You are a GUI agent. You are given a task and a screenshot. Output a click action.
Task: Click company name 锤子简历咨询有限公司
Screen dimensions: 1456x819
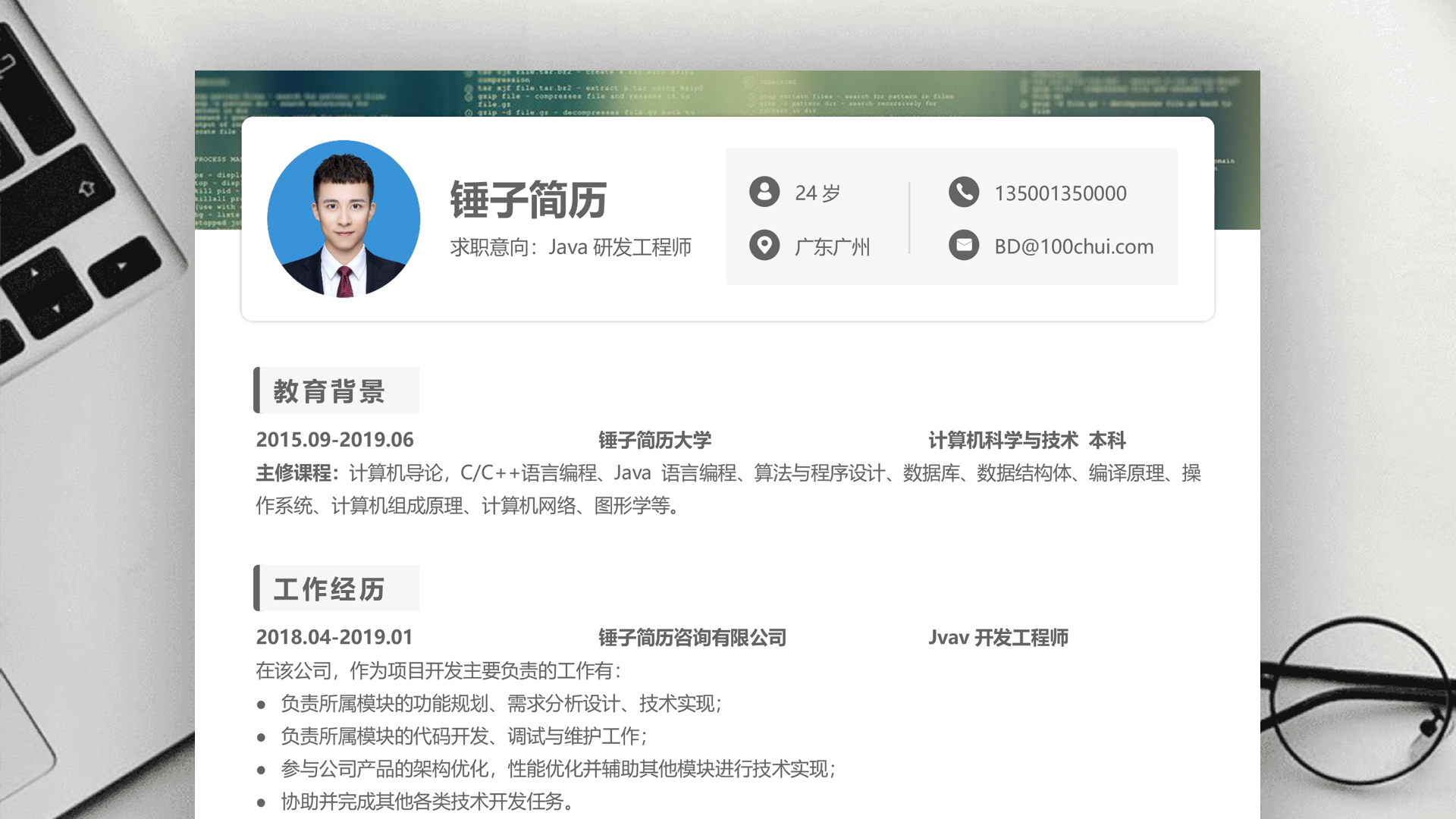click(692, 638)
